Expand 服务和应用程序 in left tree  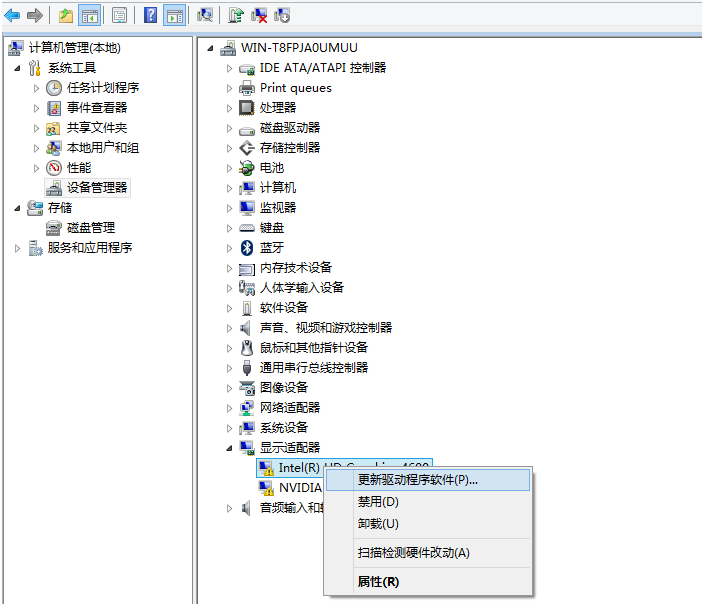click(18, 248)
